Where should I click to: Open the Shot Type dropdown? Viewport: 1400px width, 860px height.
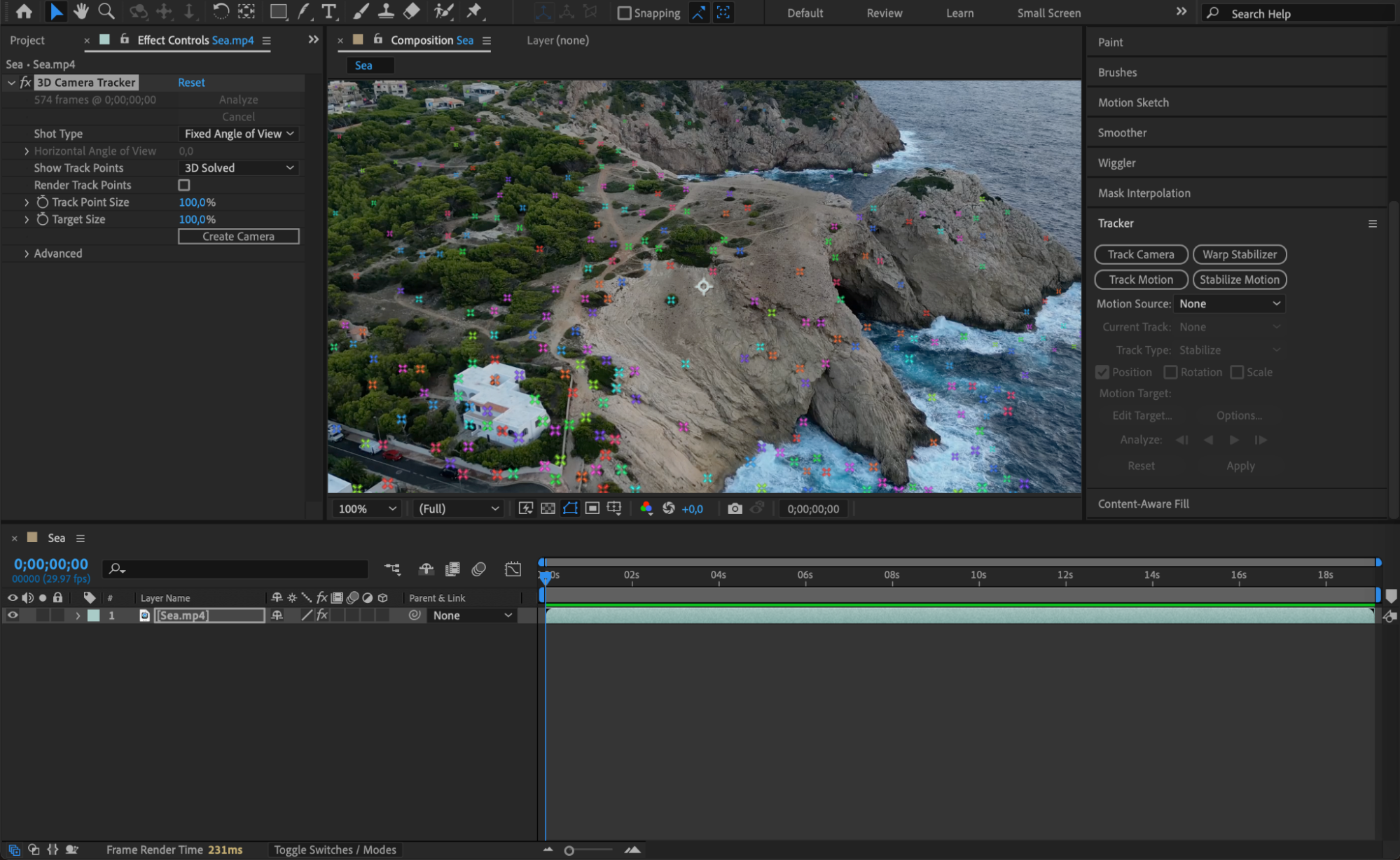pyautogui.click(x=239, y=134)
